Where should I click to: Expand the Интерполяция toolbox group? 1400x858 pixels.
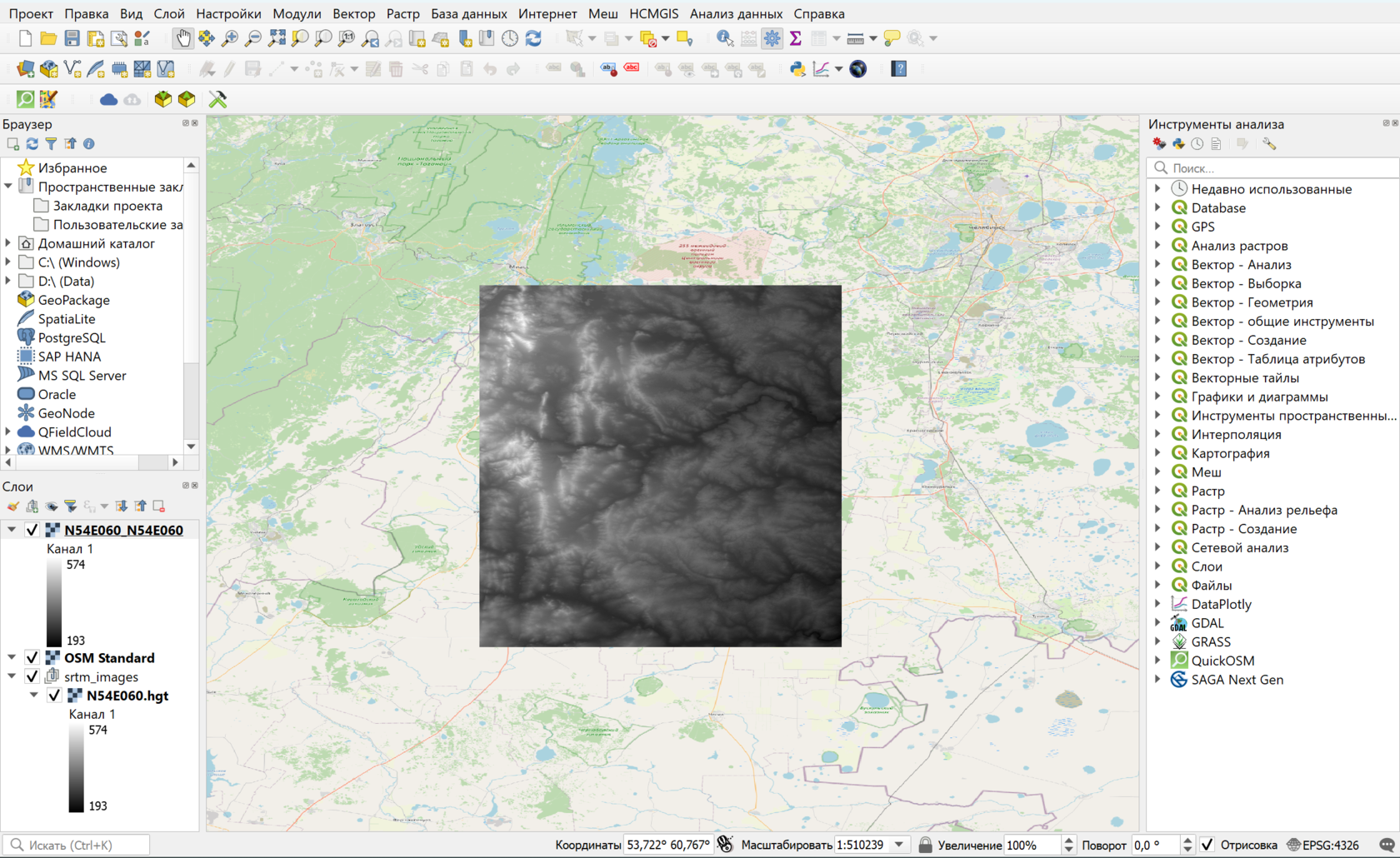click(x=1157, y=434)
